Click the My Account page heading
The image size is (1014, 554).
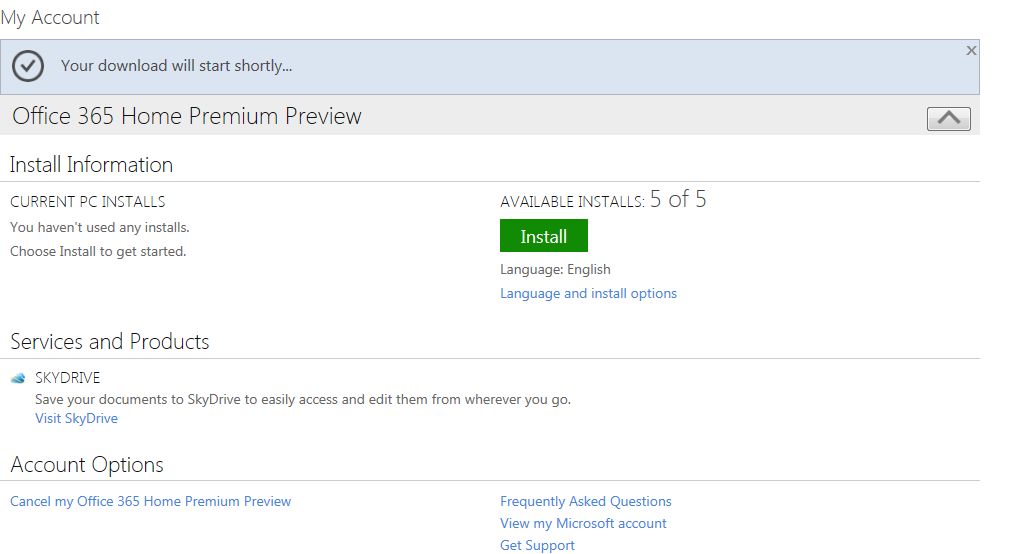coord(50,18)
